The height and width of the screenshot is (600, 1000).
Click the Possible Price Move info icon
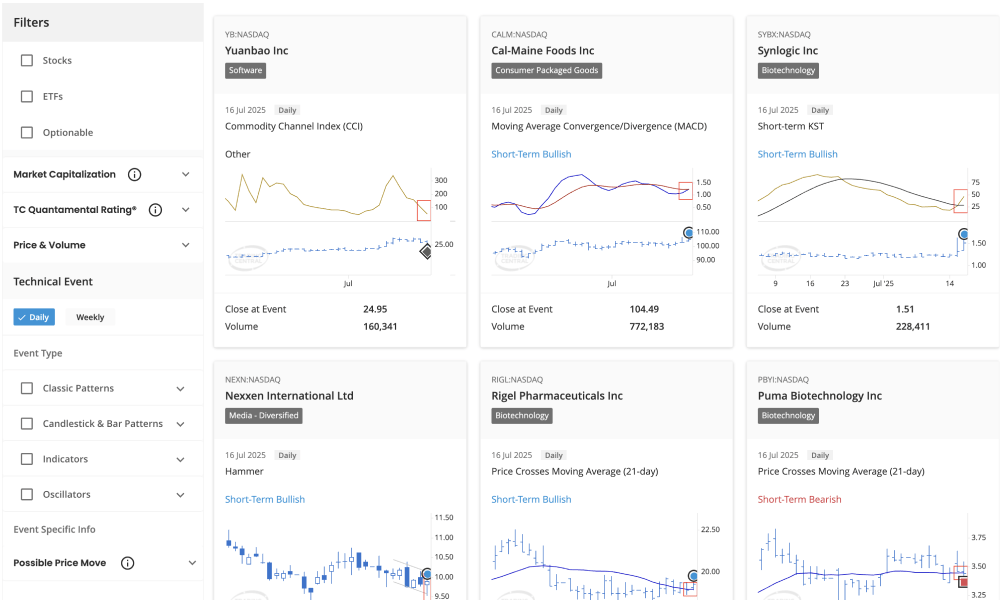click(127, 562)
